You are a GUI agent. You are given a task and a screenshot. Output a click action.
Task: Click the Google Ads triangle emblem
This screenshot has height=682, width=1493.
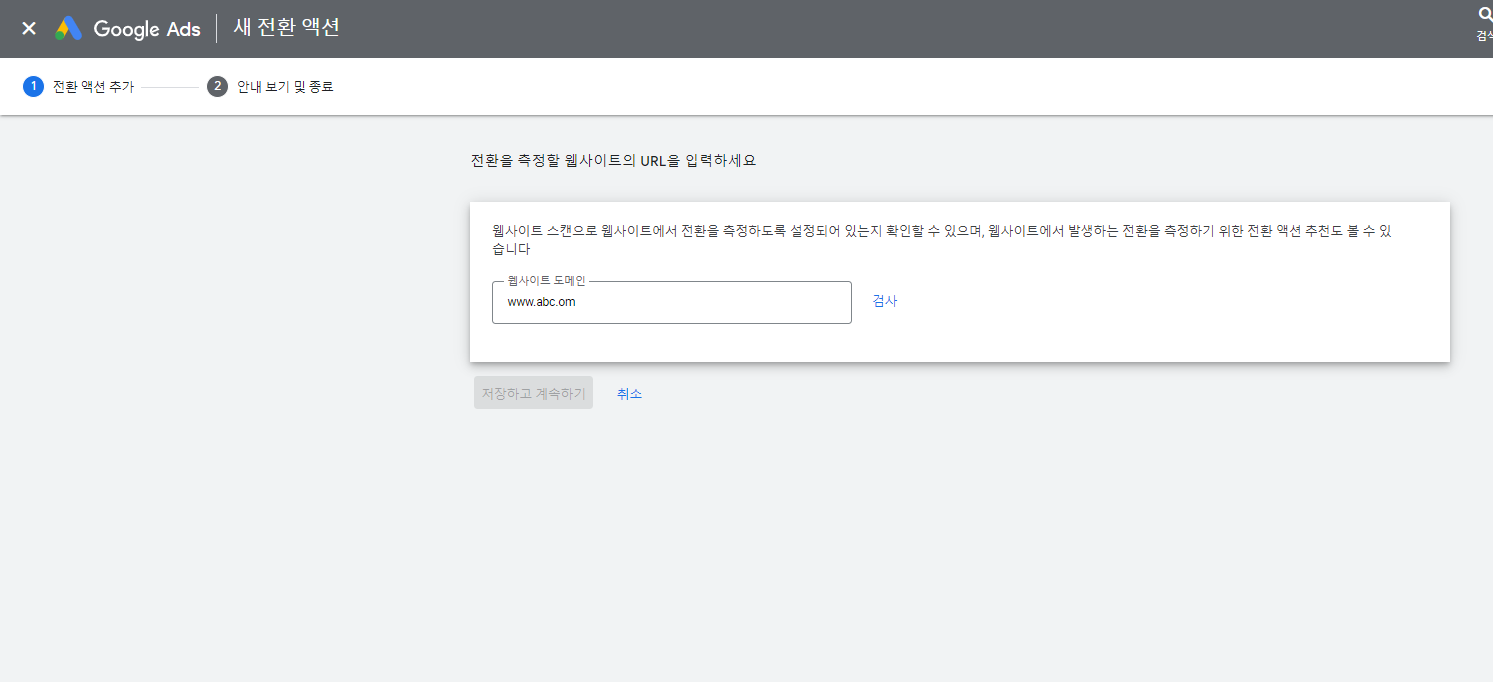68,28
